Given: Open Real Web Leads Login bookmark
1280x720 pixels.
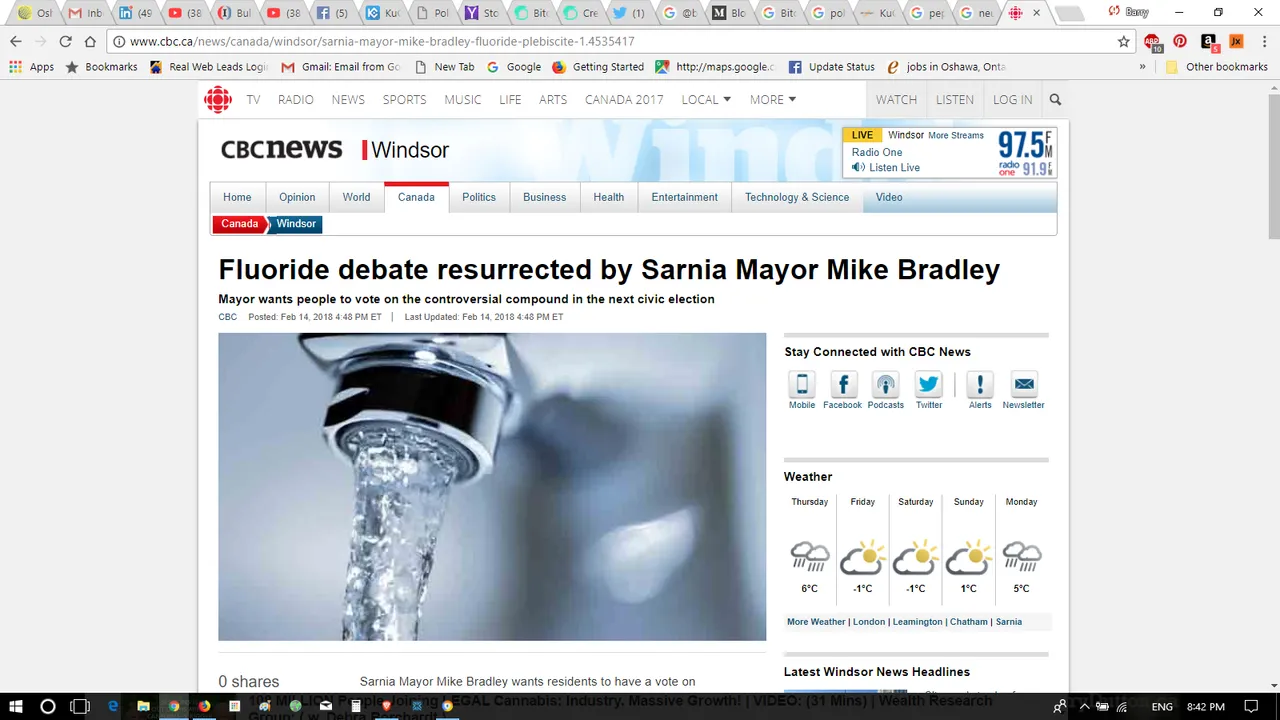Looking at the screenshot, I should pos(209,67).
